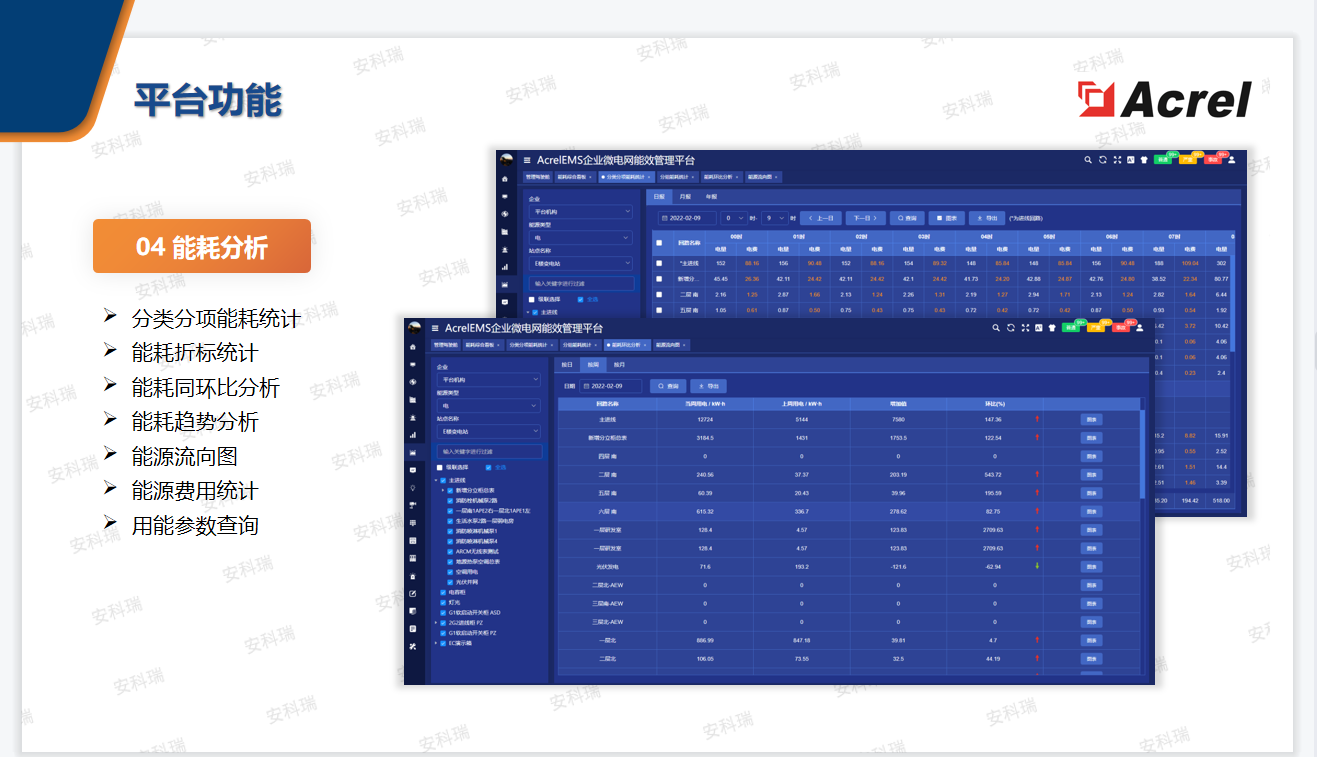Toggle 级联选择 checkbox in front window
Viewport: 1317px width, 757px height.
click(440, 467)
